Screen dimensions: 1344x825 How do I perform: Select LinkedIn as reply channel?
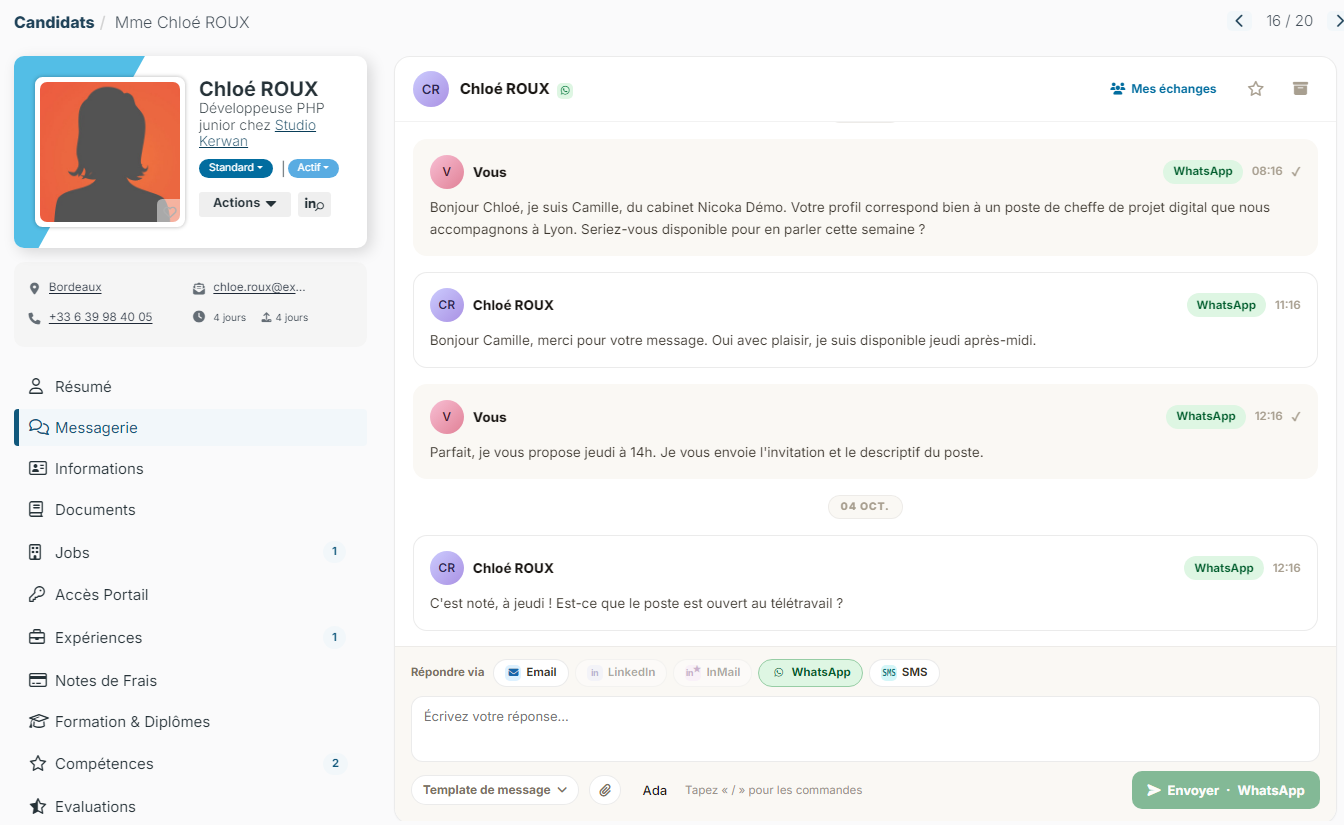[x=621, y=673]
